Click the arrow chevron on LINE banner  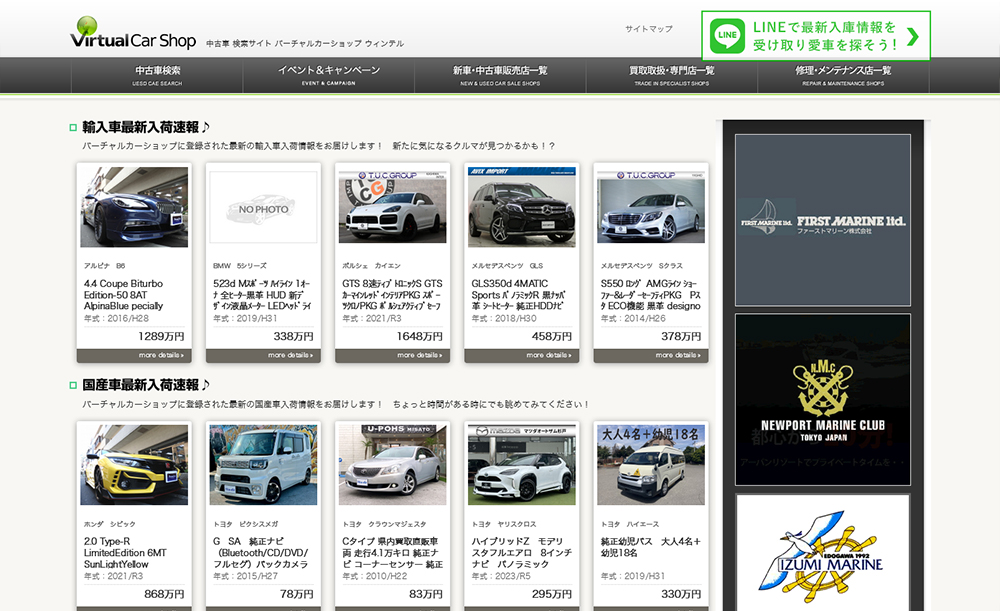pyautogui.click(x=913, y=36)
